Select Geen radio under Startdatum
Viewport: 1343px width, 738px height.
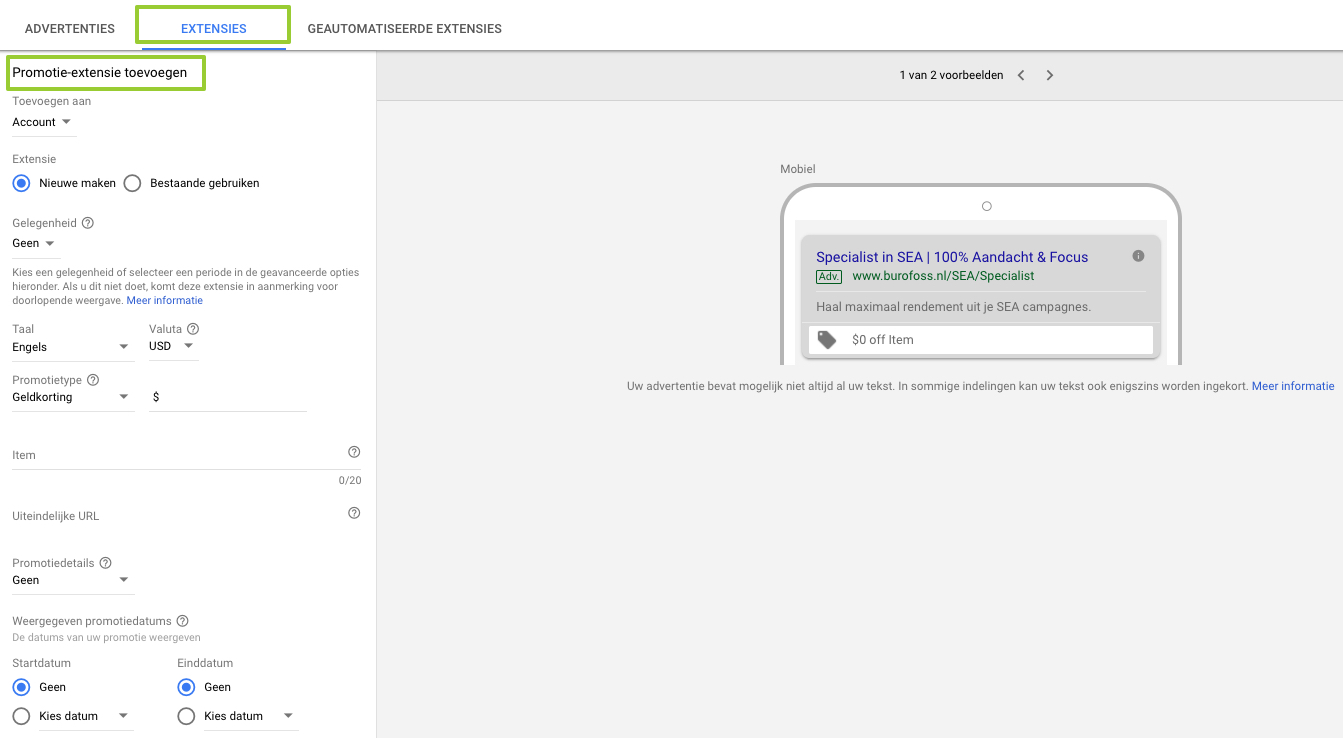point(21,687)
